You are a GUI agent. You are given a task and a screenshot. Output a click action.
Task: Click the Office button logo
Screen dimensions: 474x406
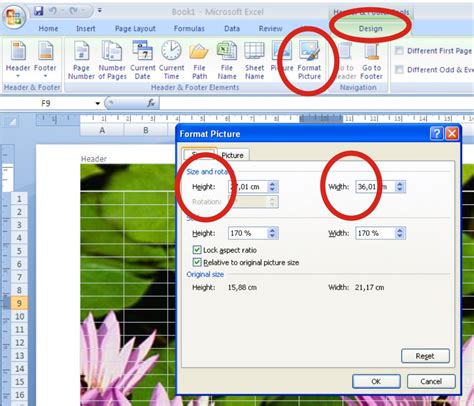point(14,16)
